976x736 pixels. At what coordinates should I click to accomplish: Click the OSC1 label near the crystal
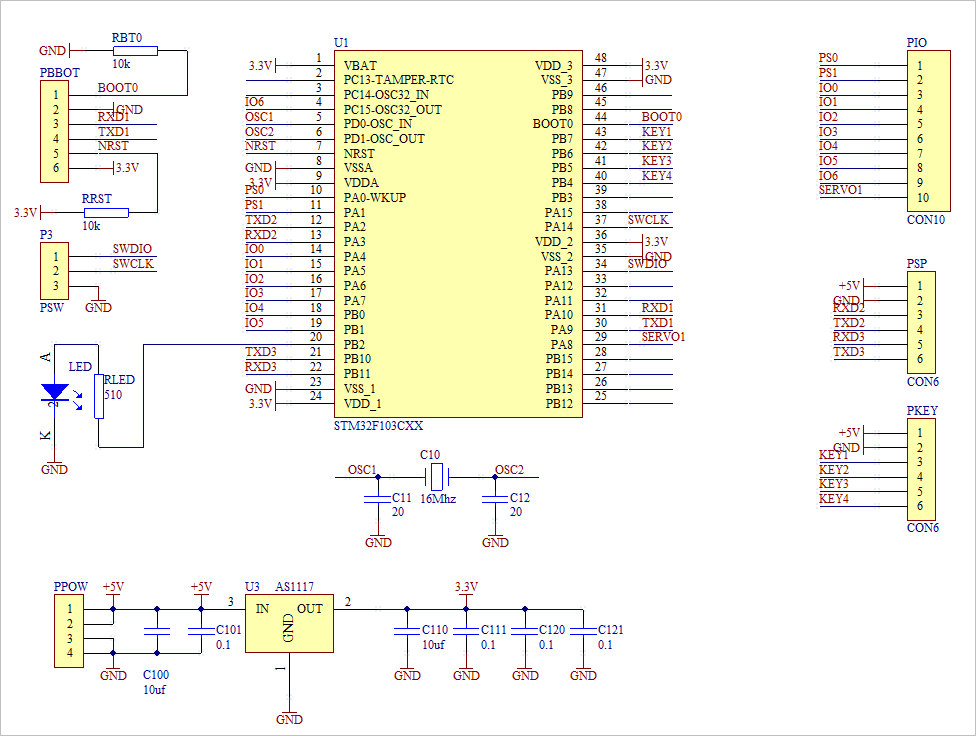362,469
